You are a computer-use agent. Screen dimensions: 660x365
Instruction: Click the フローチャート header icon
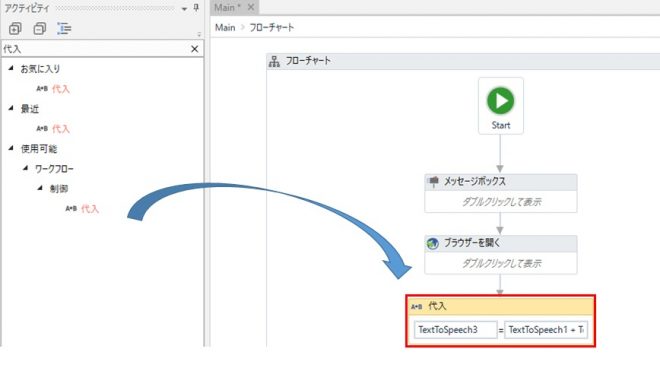(274, 61)
